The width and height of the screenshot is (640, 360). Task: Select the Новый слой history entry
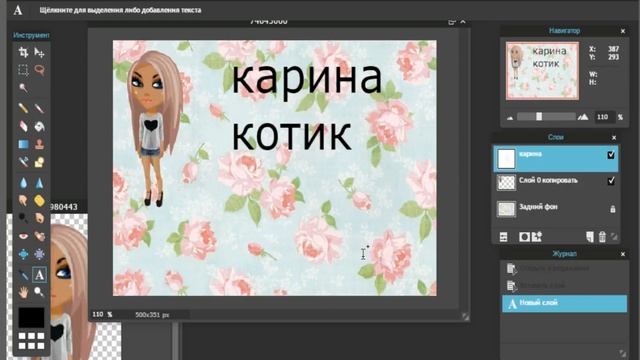[564, 303]
